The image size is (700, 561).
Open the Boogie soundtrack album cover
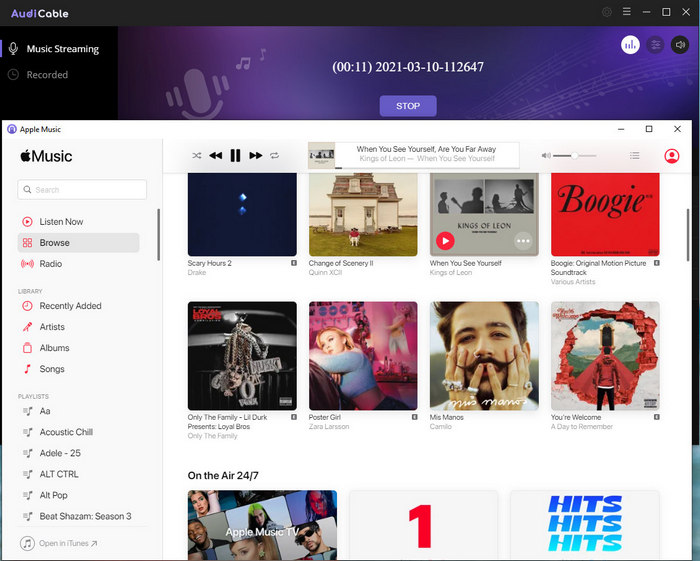[605, 214]
